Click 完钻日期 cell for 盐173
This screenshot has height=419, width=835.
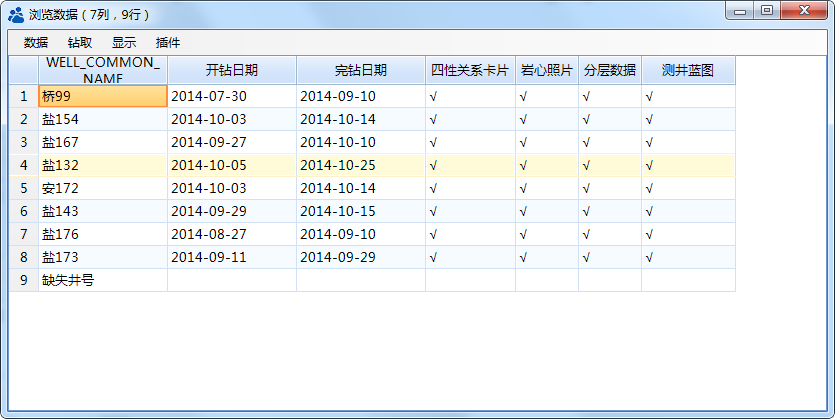(x=361, y=257)
